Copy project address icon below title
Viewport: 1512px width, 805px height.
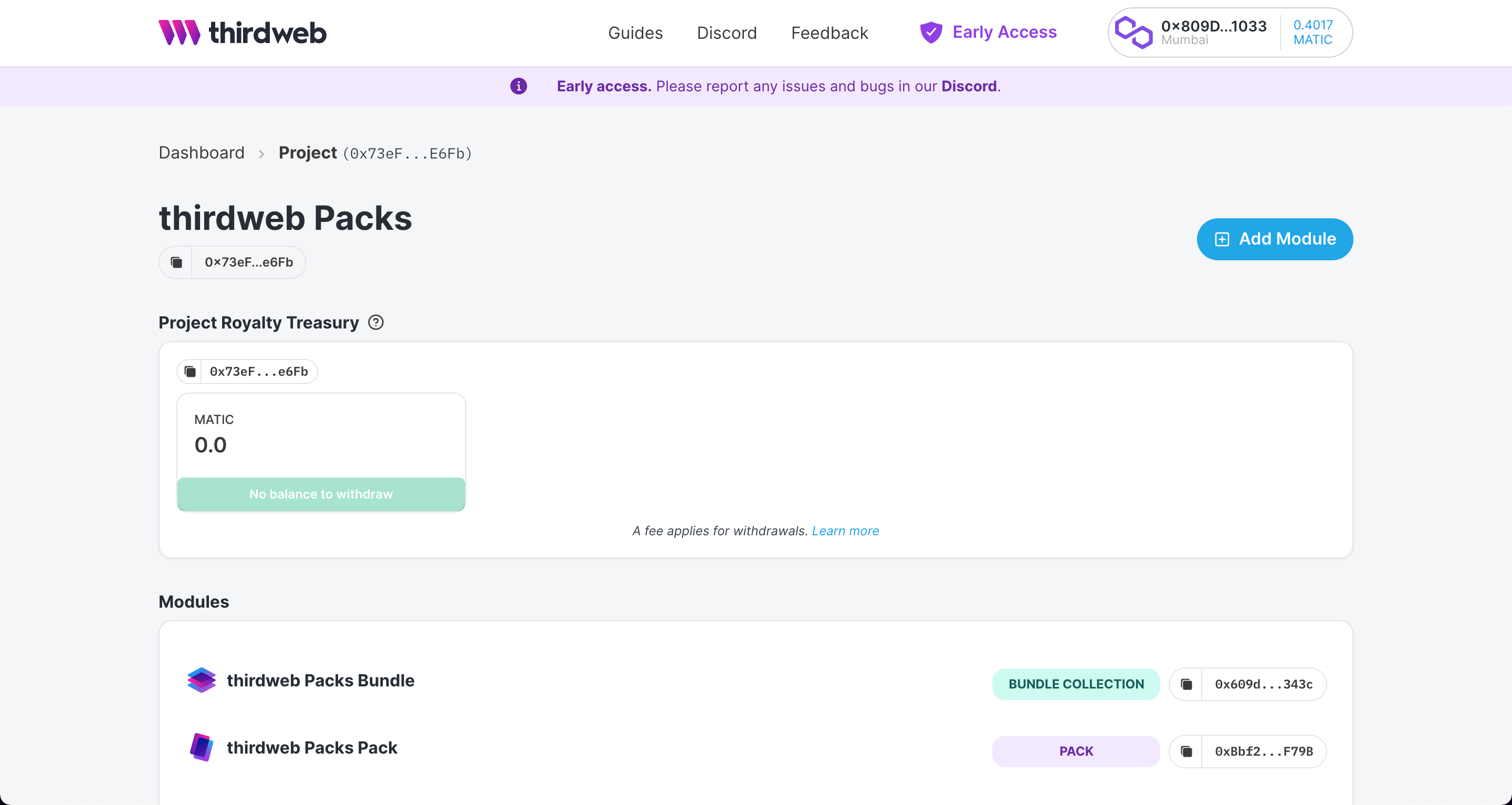tap(176, 262)
